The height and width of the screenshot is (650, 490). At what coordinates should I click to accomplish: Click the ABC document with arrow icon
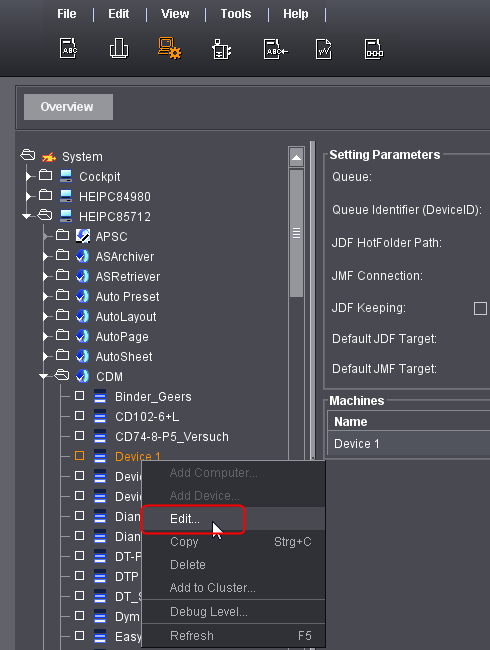(275, 49)
